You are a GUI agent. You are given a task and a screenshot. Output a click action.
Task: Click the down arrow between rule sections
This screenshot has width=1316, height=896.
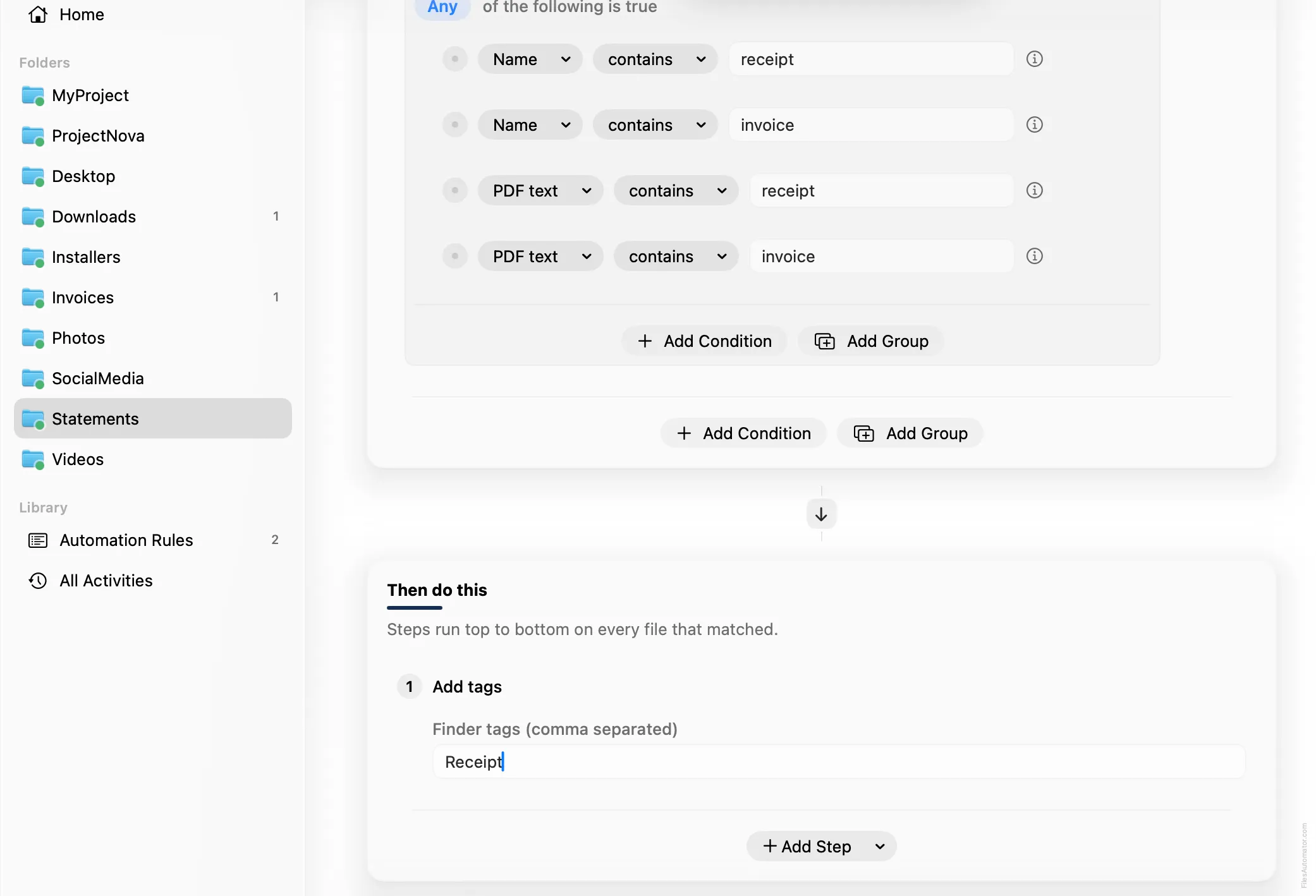(x=821, y=514)
